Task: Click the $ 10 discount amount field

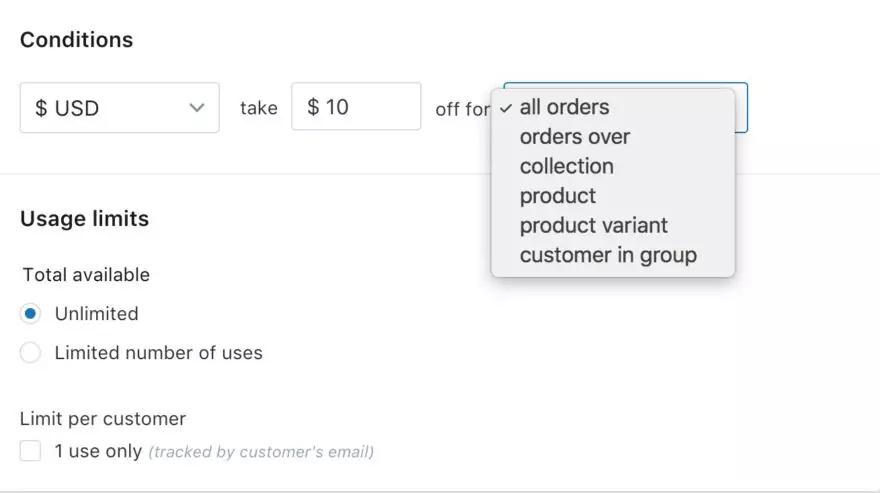Action: tap(356, 107)
